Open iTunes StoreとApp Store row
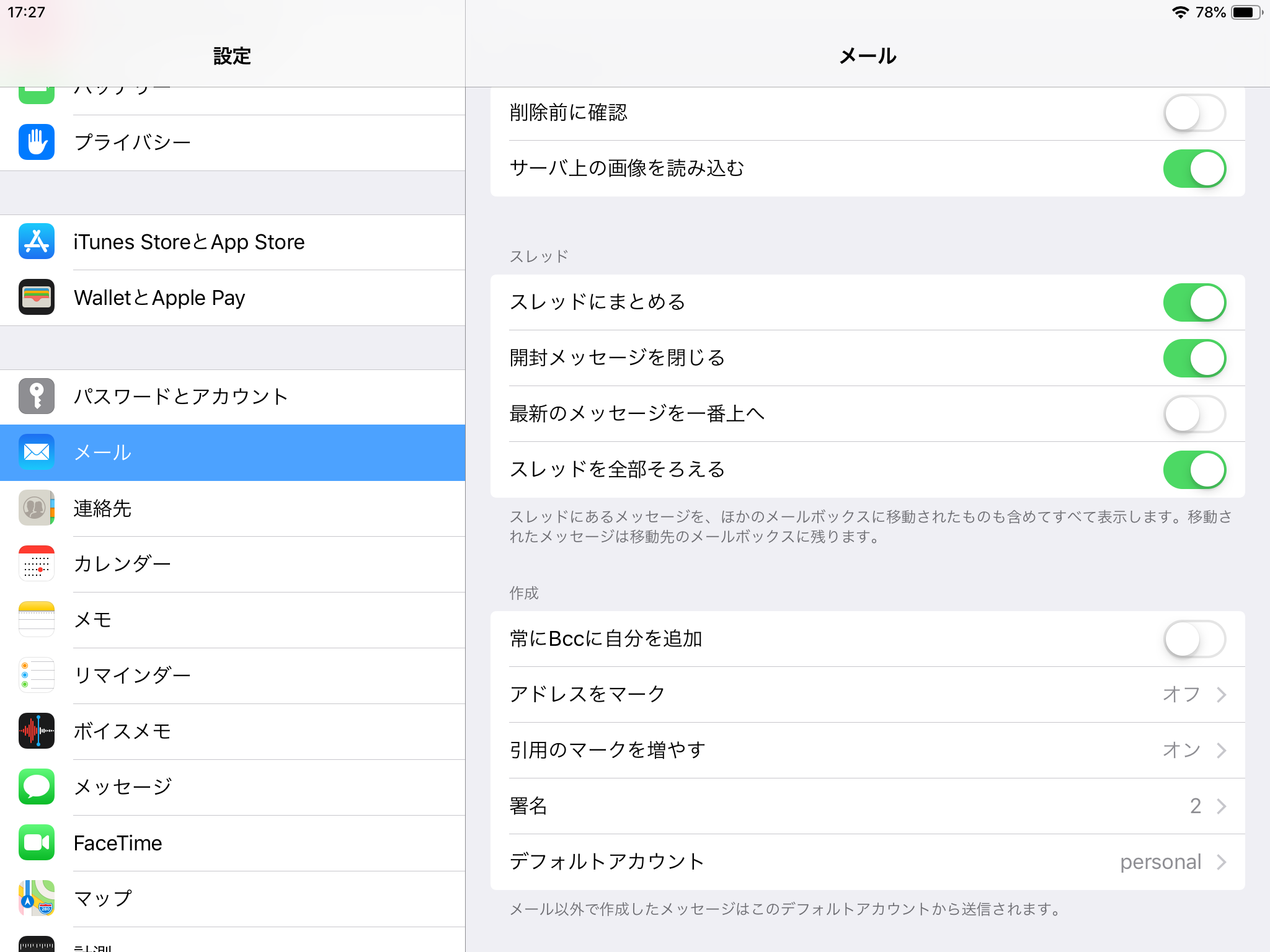 pyautogui.click(x=233, y=242)
